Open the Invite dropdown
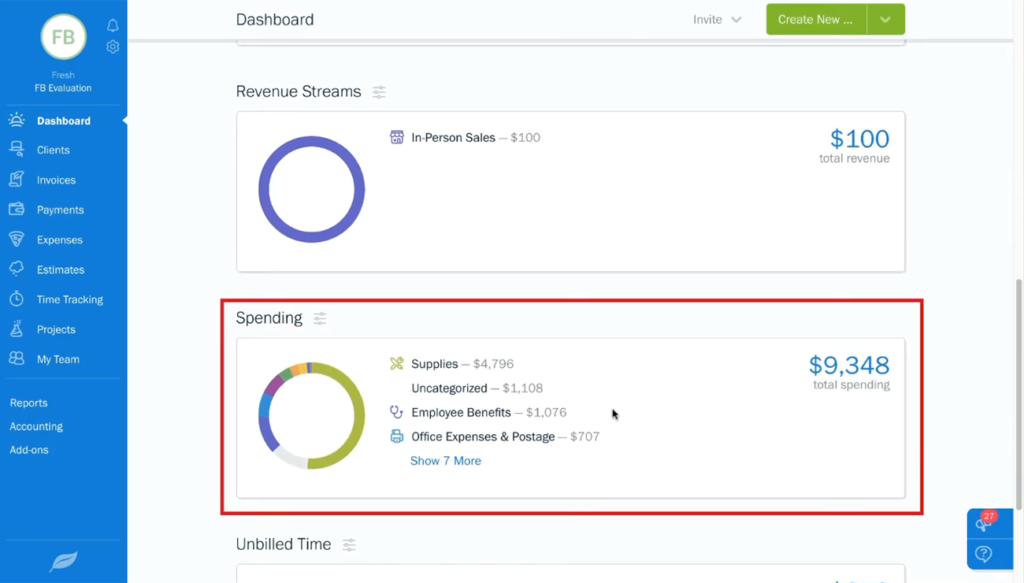This screenshot has height=583, width=1024. pos(717,19)
